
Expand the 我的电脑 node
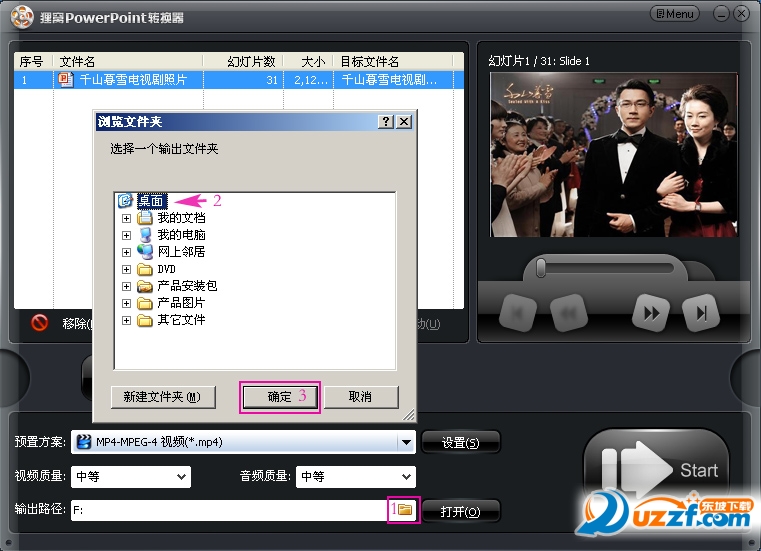pyautogui.click(x=126, y=235)
